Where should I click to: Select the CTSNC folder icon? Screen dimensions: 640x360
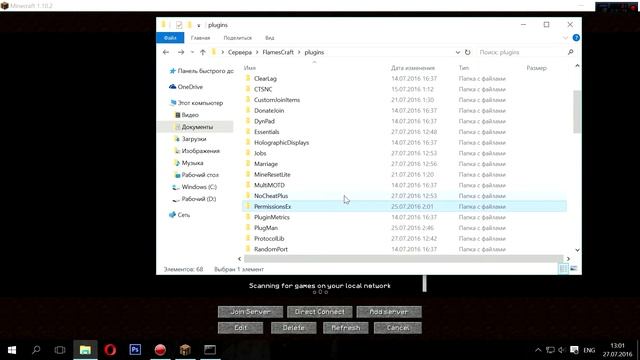(x=248, y=89)
